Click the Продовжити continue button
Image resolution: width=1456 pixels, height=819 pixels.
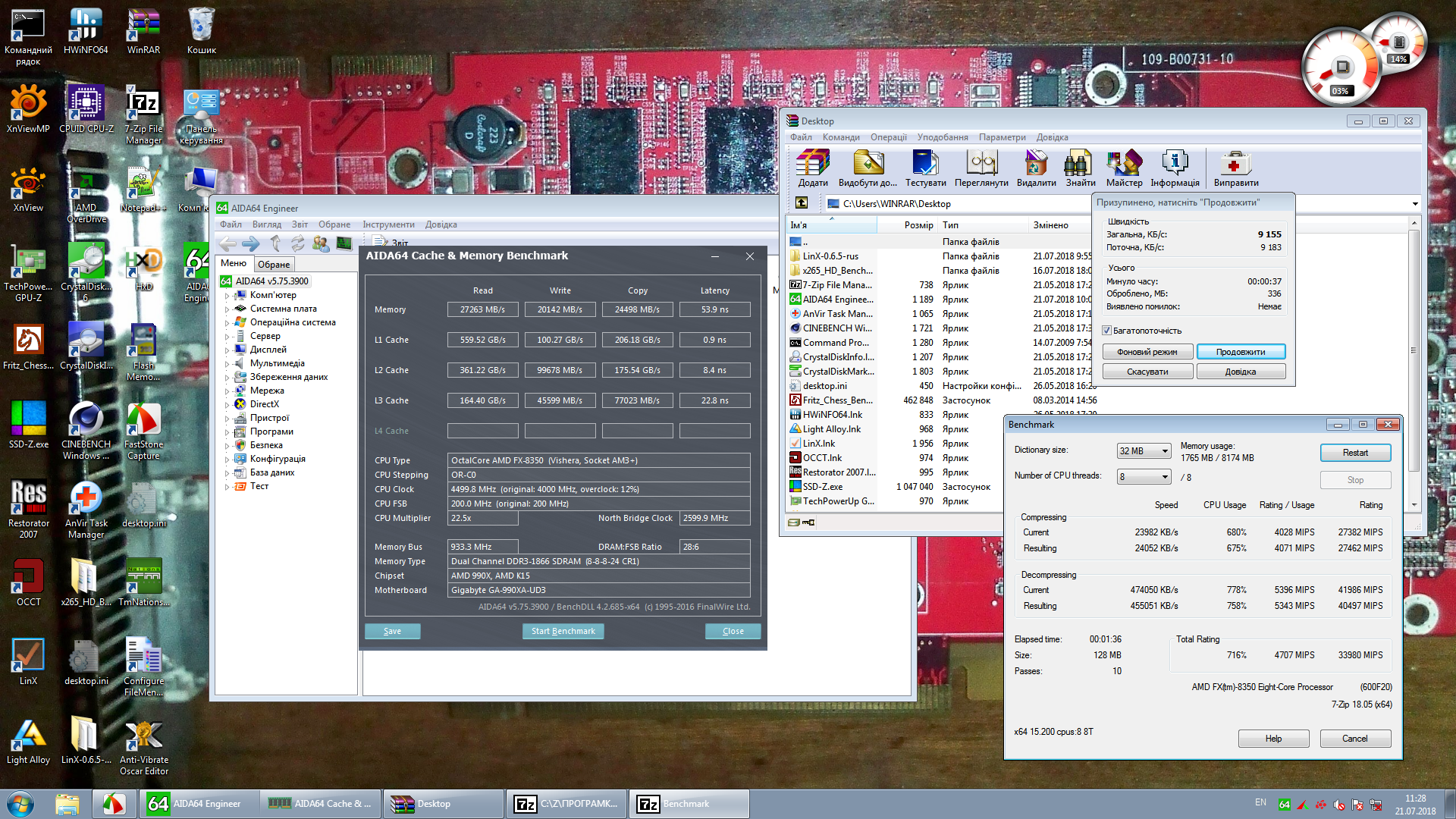click(x=1241, y=352)
